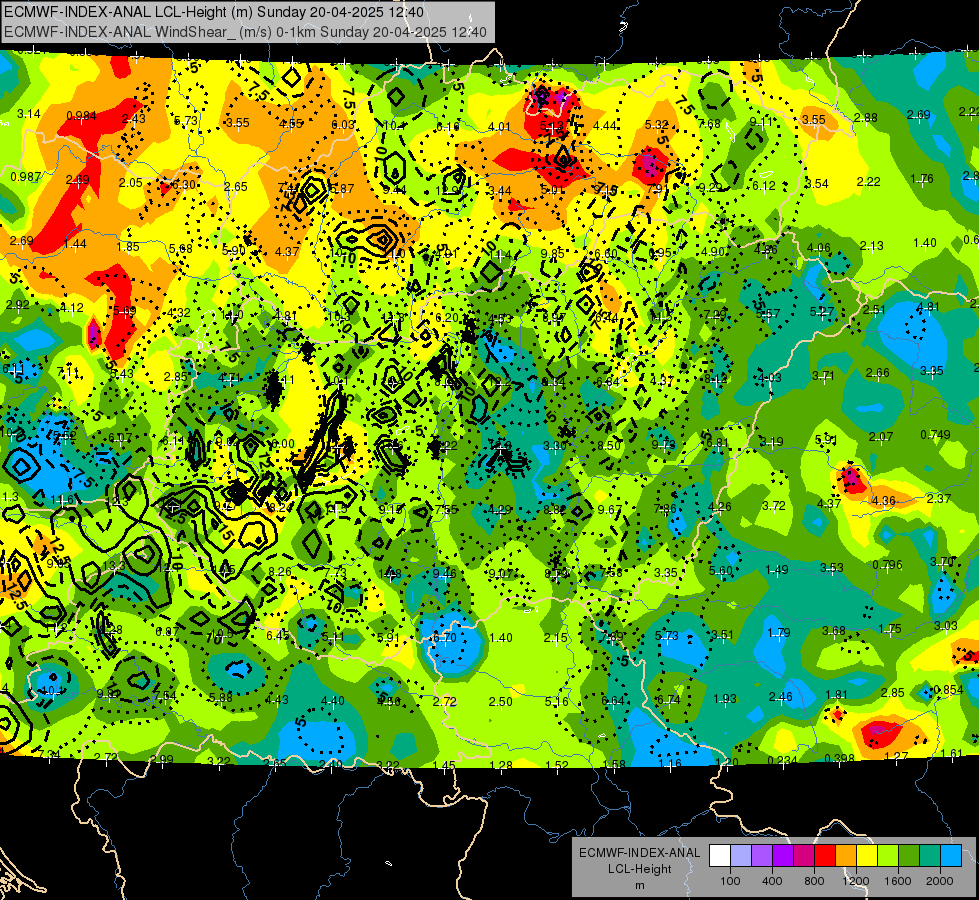Click the wind shear value '0.398'

(x=839, y=758)
